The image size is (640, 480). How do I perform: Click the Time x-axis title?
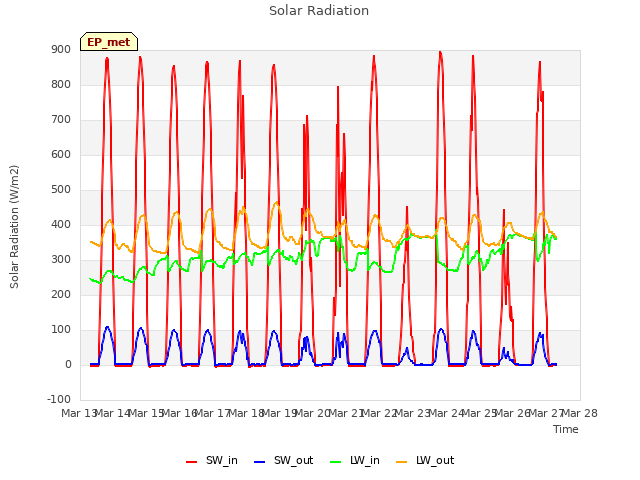(566, 429)
